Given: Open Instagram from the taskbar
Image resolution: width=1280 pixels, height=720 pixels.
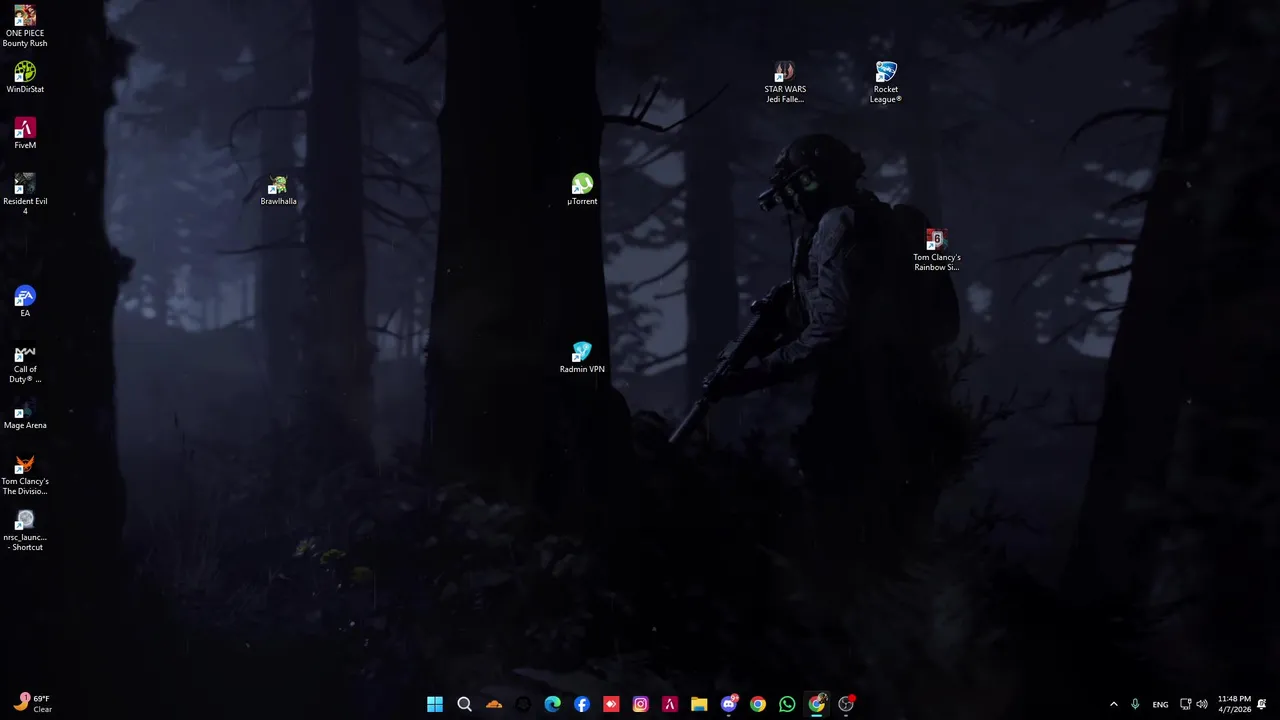Looking at the screenshot, I should point(640,704).
